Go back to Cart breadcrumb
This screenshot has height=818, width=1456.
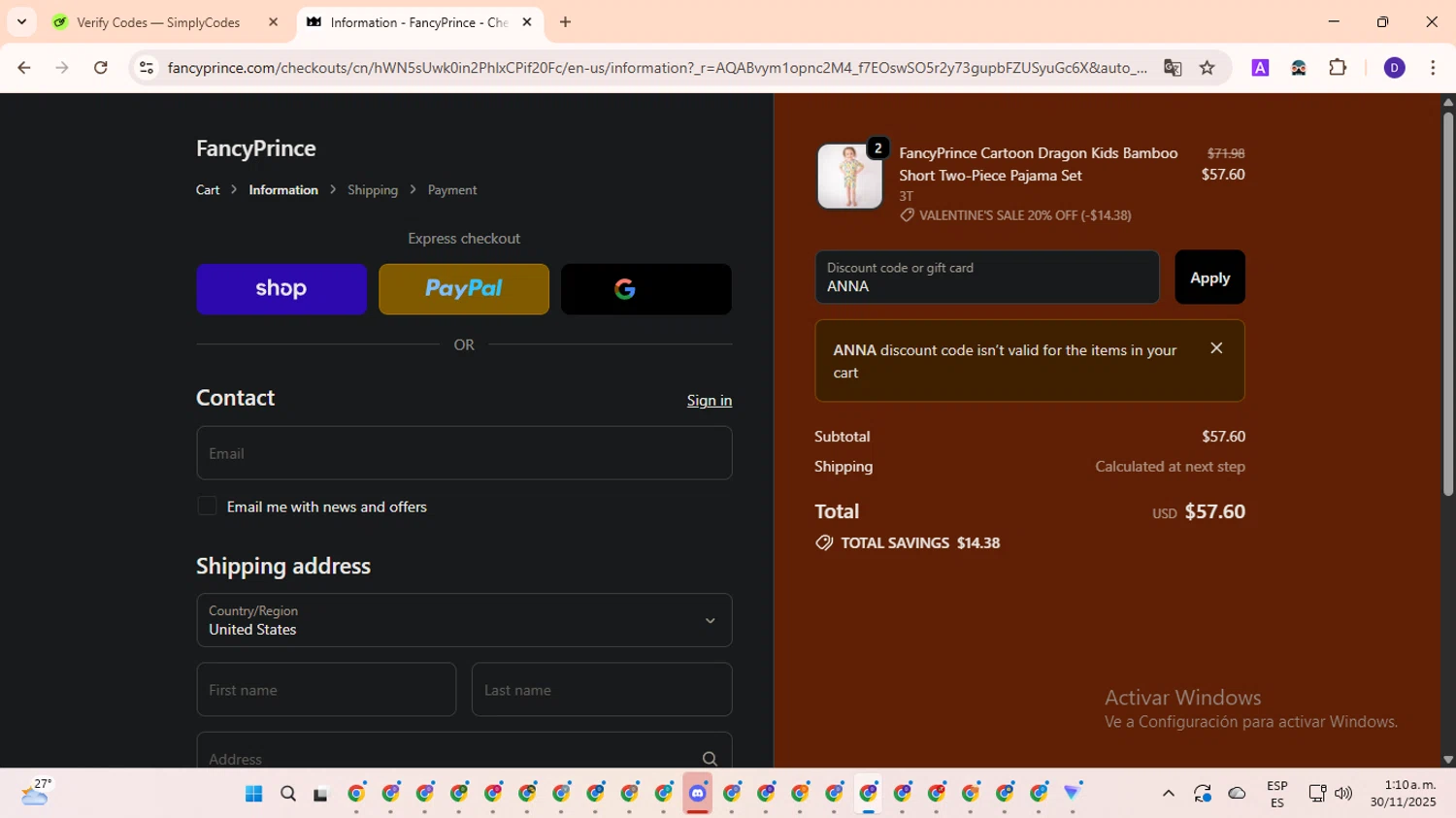click(x=208, y=190)
